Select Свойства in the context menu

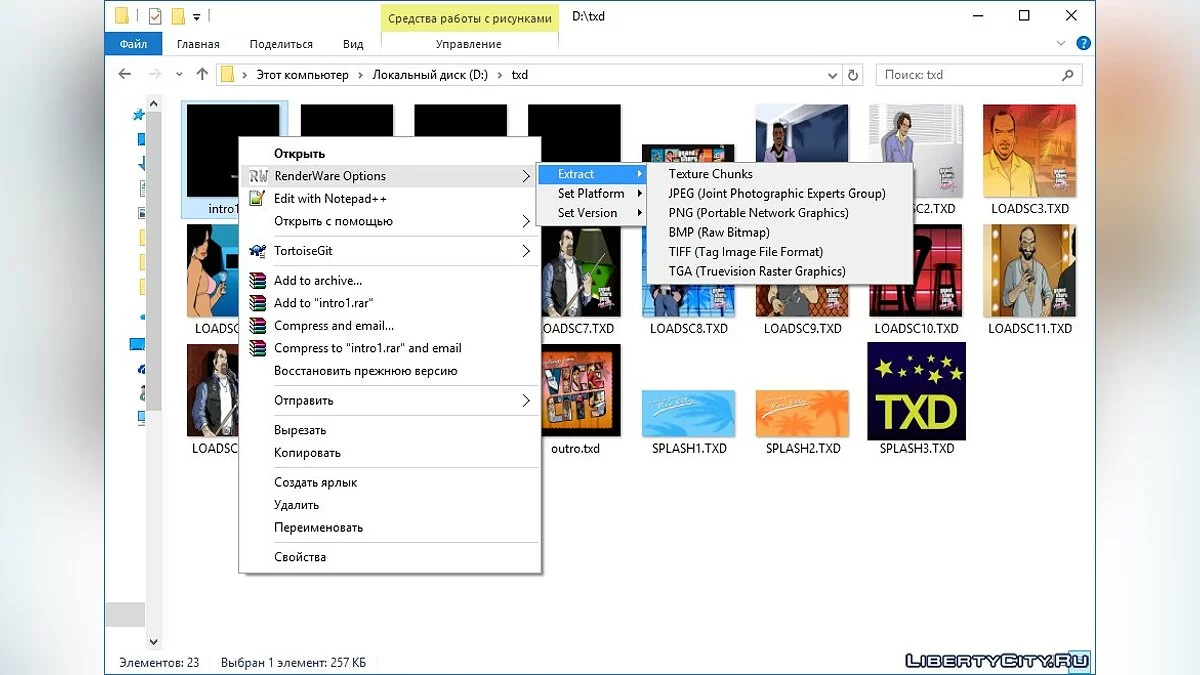300,557
